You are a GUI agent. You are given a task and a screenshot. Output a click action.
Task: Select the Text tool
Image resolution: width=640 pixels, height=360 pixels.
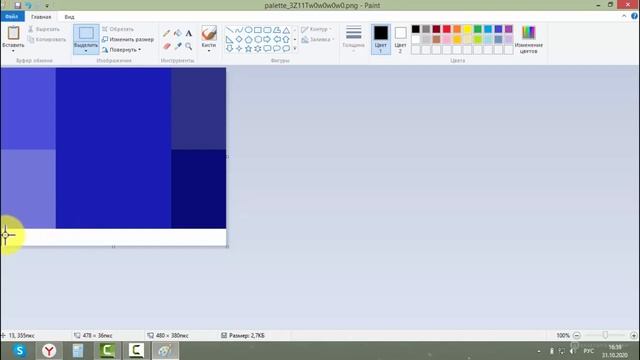click(x=189, y=33)
